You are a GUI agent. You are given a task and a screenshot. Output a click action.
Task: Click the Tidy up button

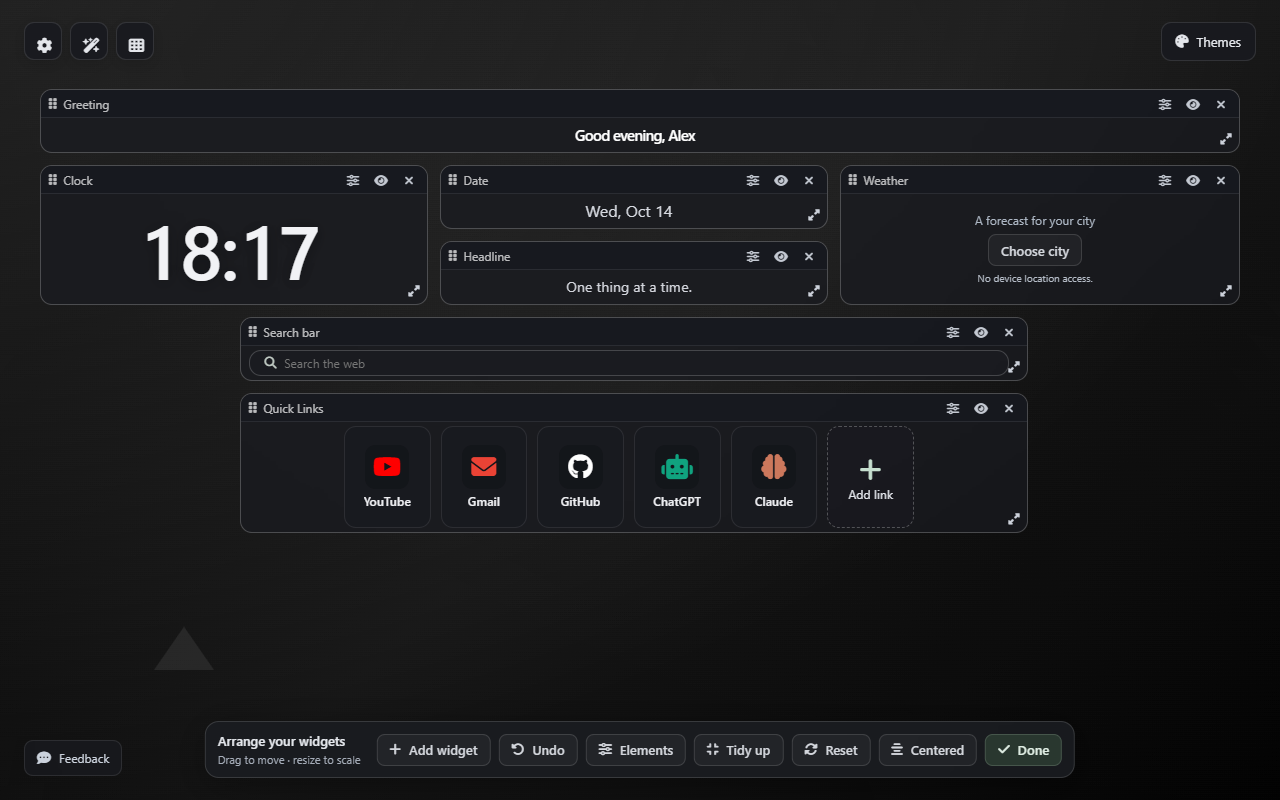coord(739,750)
